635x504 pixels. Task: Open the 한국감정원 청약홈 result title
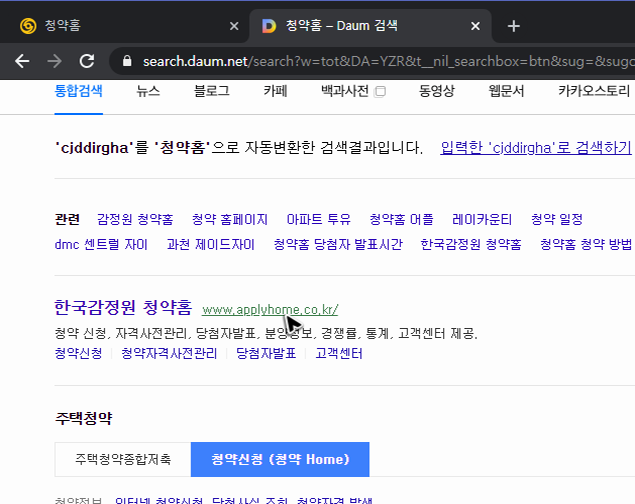123,308
